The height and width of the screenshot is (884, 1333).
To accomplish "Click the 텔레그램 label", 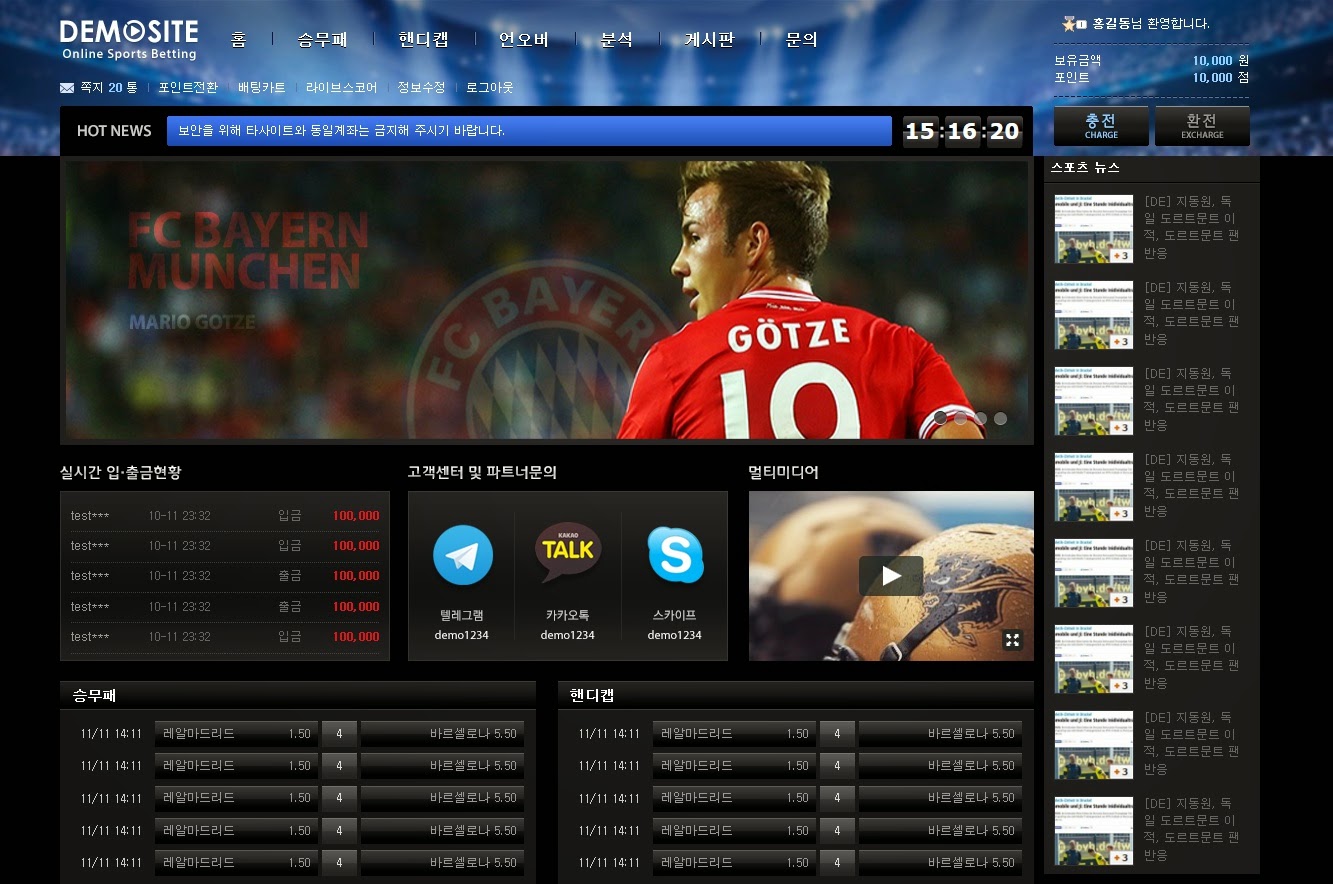I will [x=462, y=616].
